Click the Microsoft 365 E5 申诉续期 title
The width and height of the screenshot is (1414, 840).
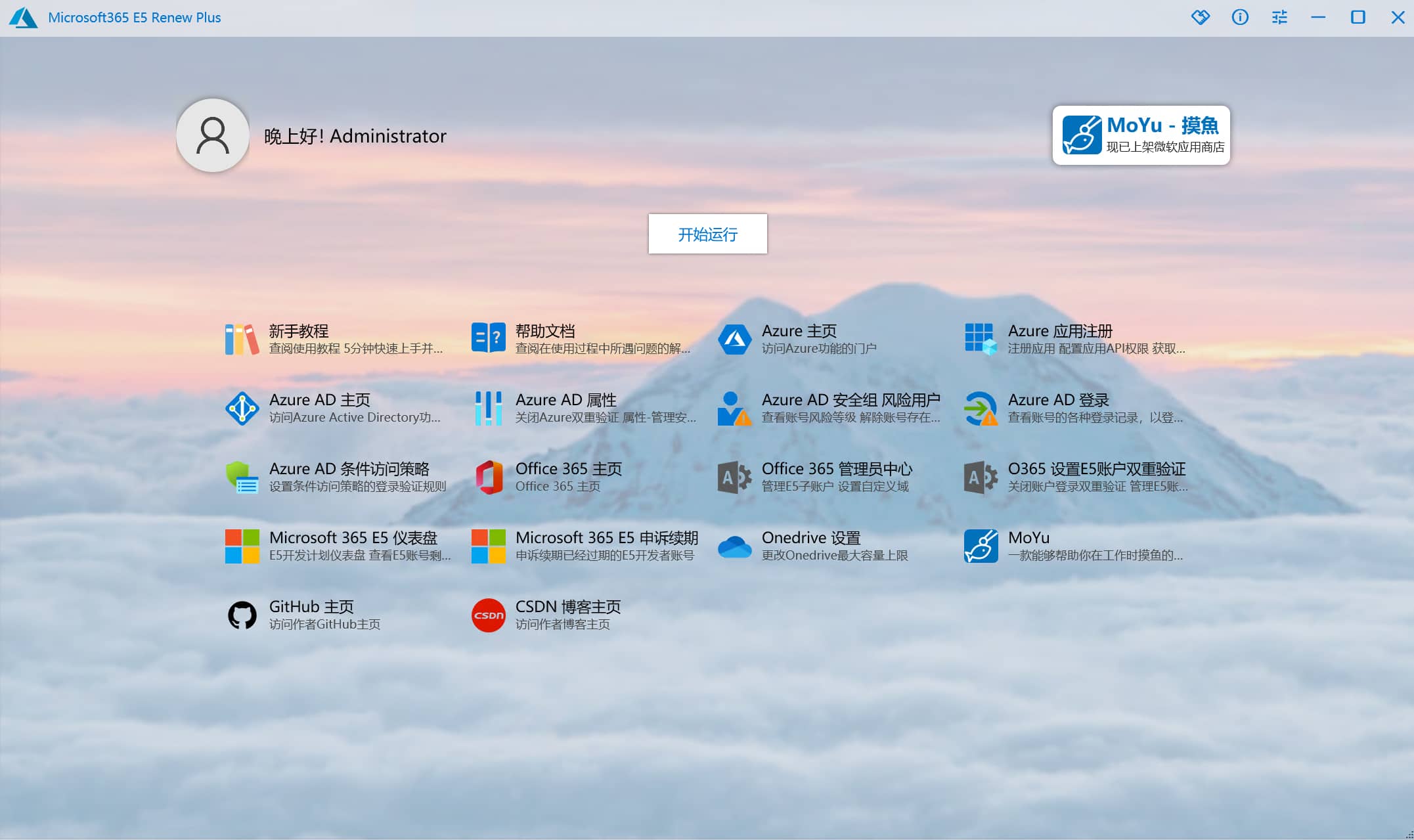coord(607,538)
